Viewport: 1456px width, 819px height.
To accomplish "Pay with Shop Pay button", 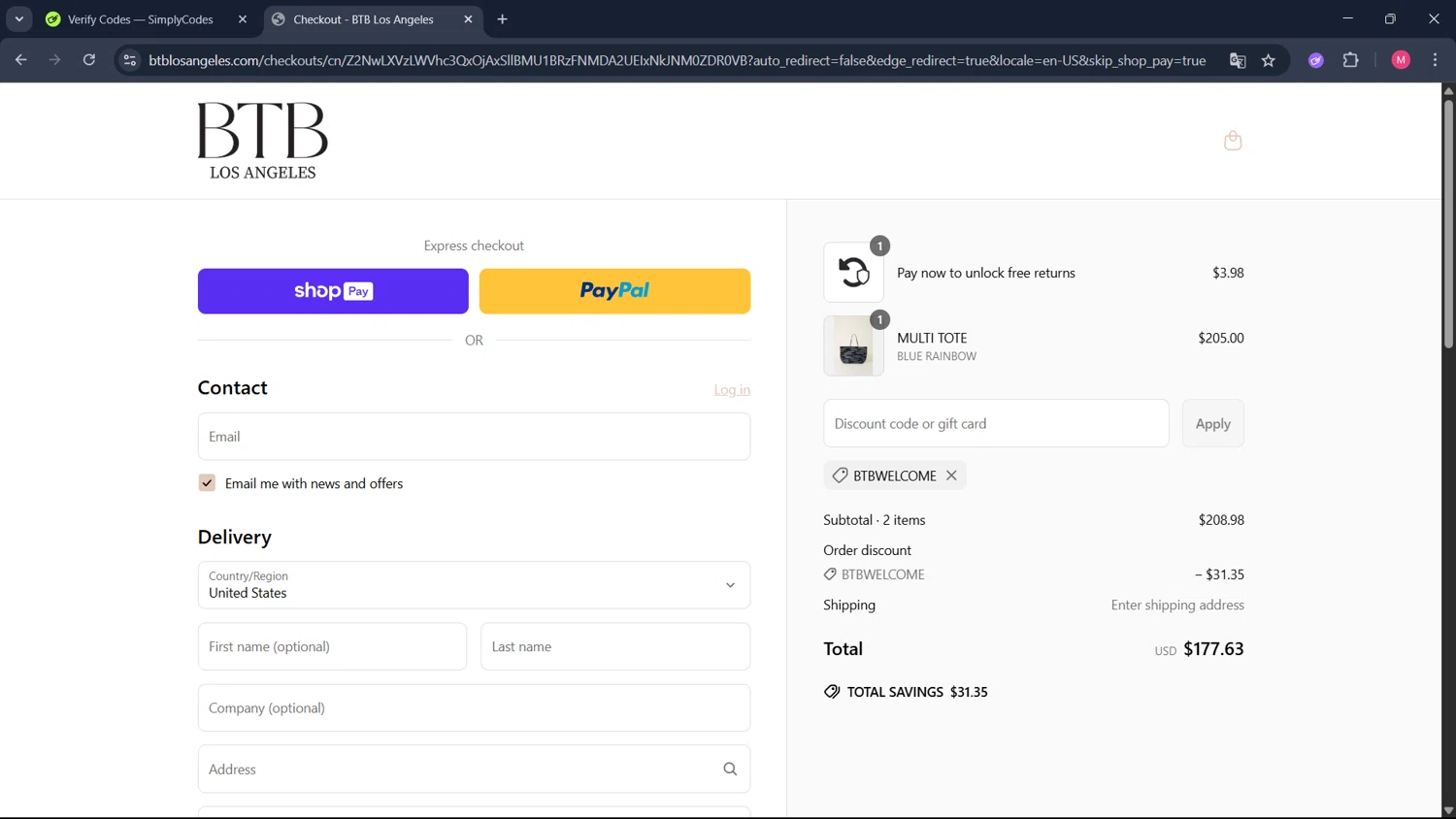I will pyautogui.click(x=333, y=291).
